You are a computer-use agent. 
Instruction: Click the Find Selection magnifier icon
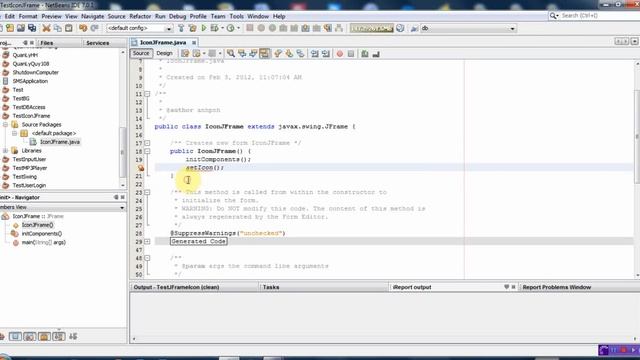(x=231, y=53)
